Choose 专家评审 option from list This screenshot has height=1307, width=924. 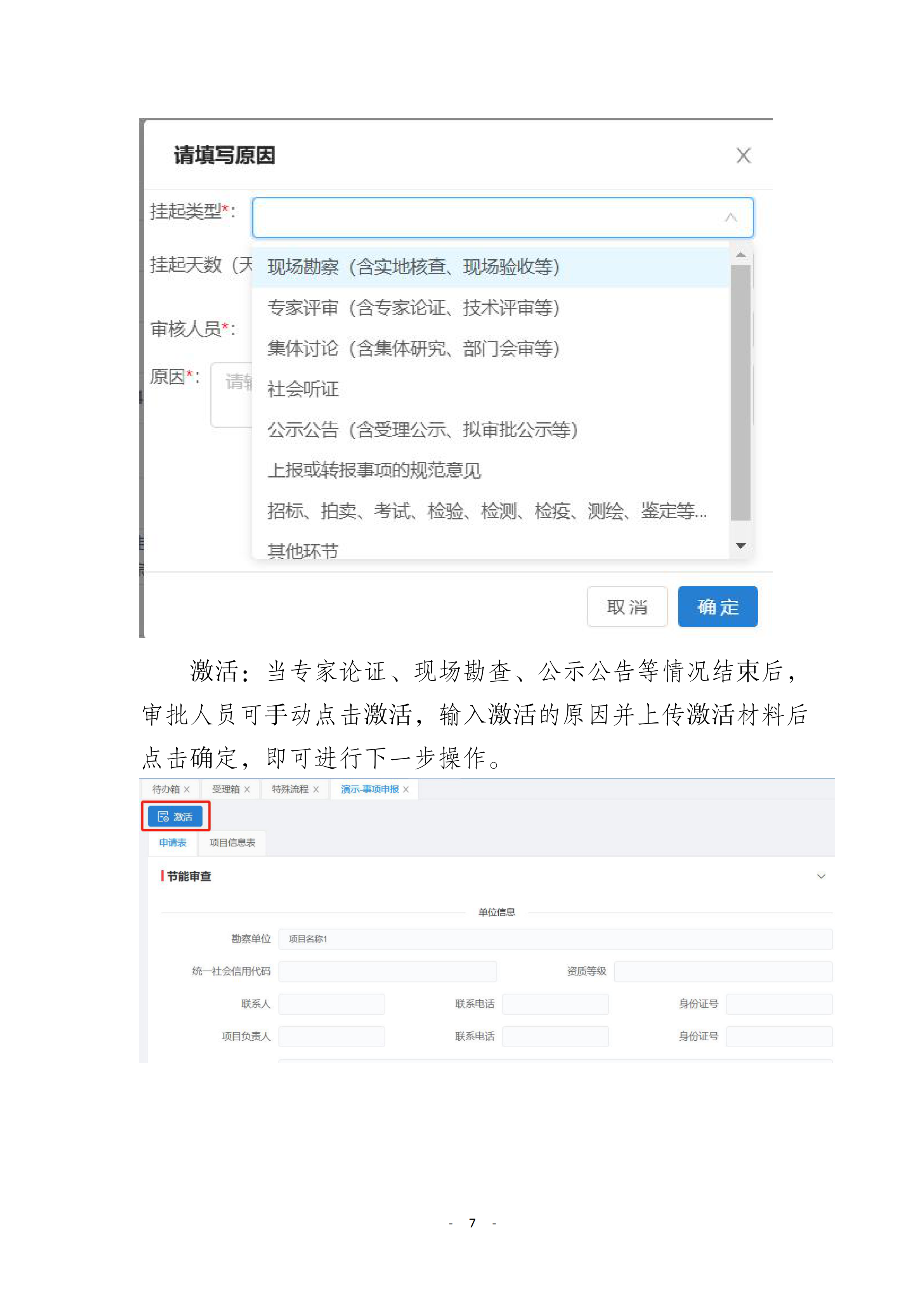tap(414, 307)
